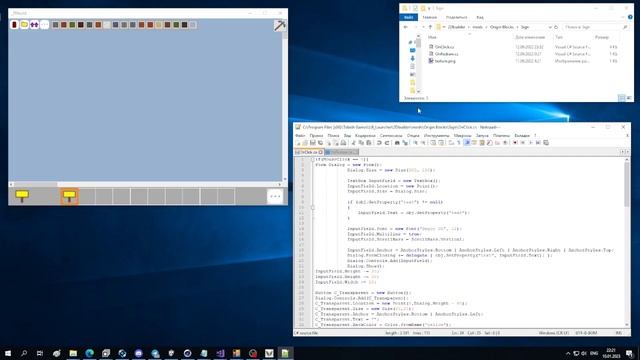Save the file with Notepad++ Save icon
This screenshot has width=640, height=360.
313,142
